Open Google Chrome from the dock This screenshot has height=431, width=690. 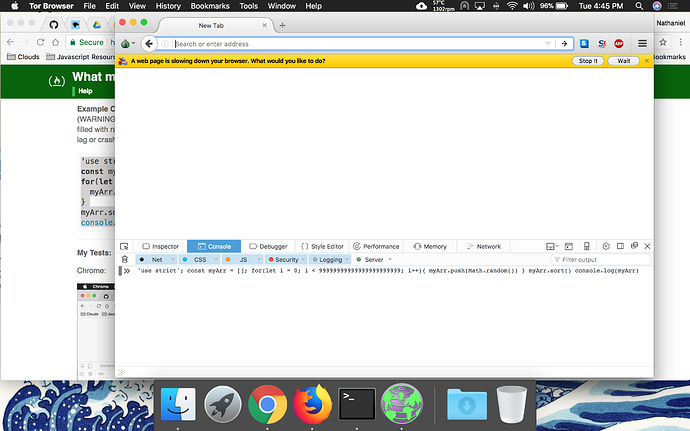click(x=267, y=404)
